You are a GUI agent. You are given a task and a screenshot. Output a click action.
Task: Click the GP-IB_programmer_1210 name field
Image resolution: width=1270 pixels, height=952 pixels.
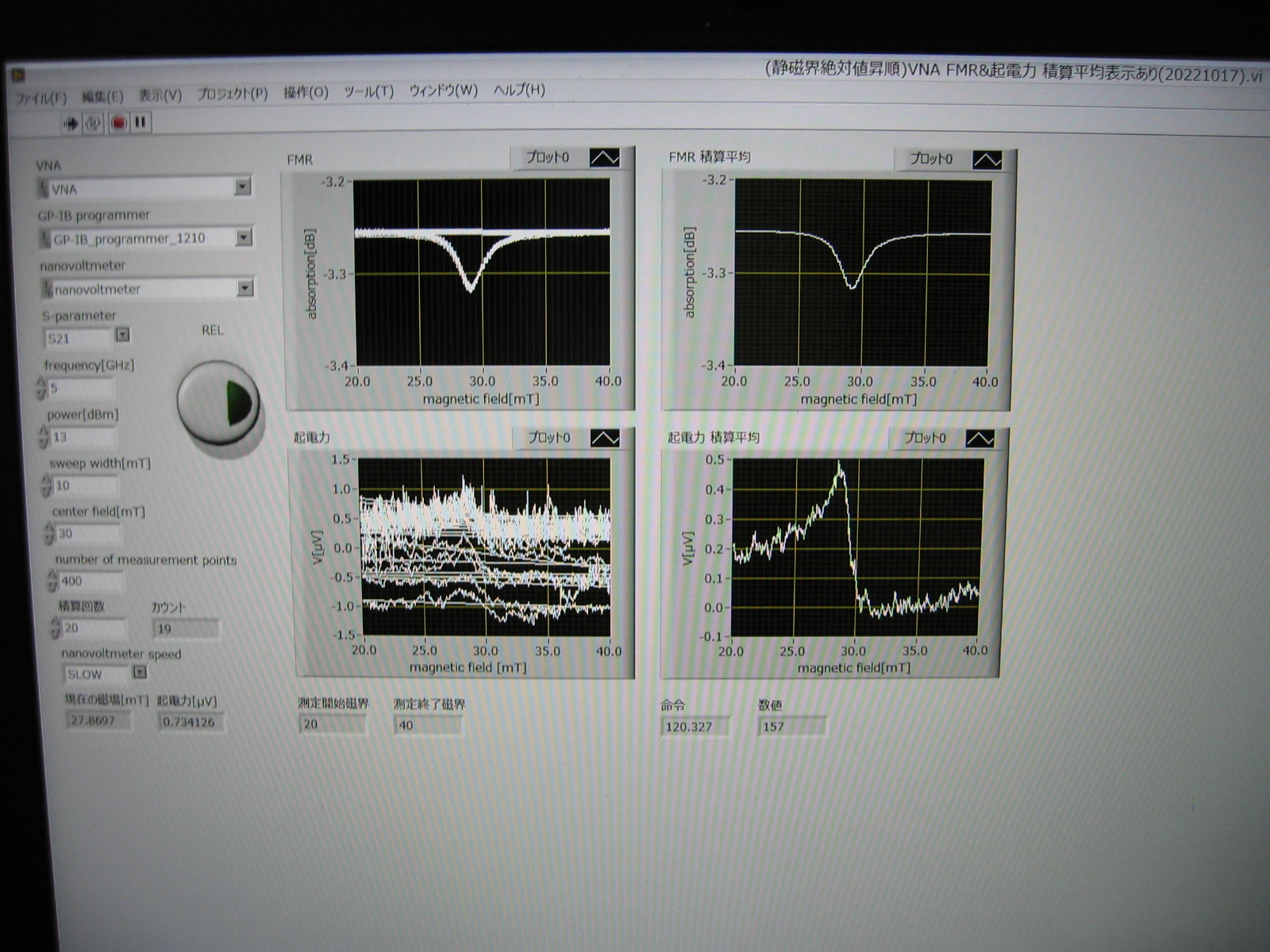(137, 238)
